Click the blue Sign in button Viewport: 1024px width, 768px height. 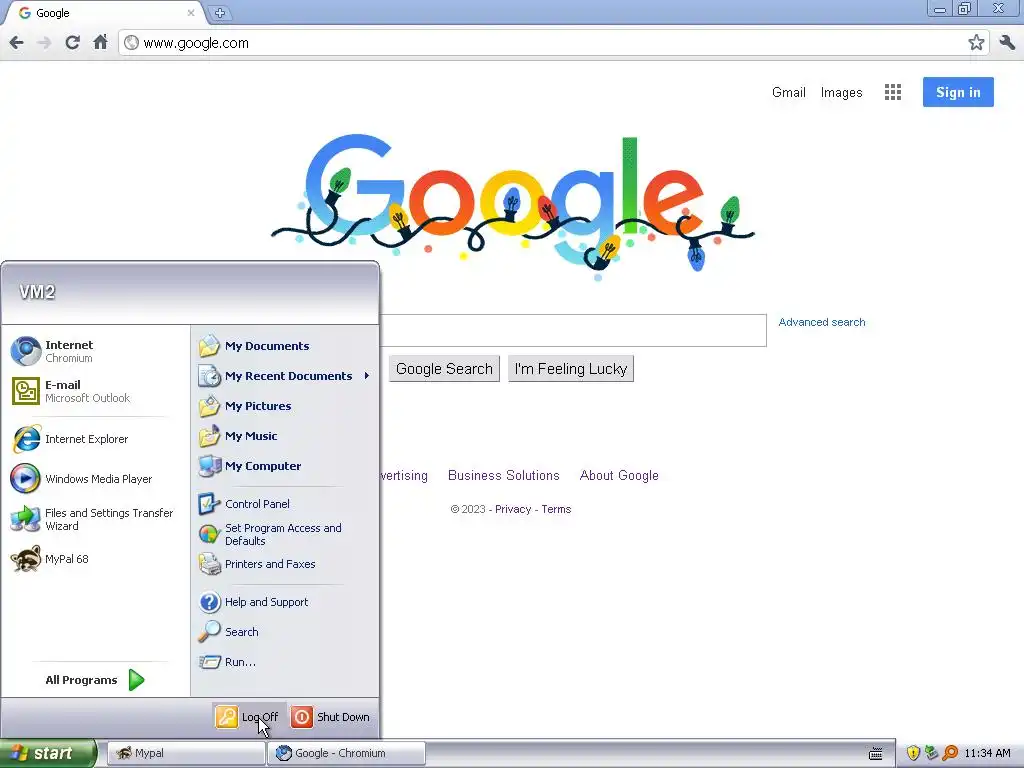coord(958,92)
